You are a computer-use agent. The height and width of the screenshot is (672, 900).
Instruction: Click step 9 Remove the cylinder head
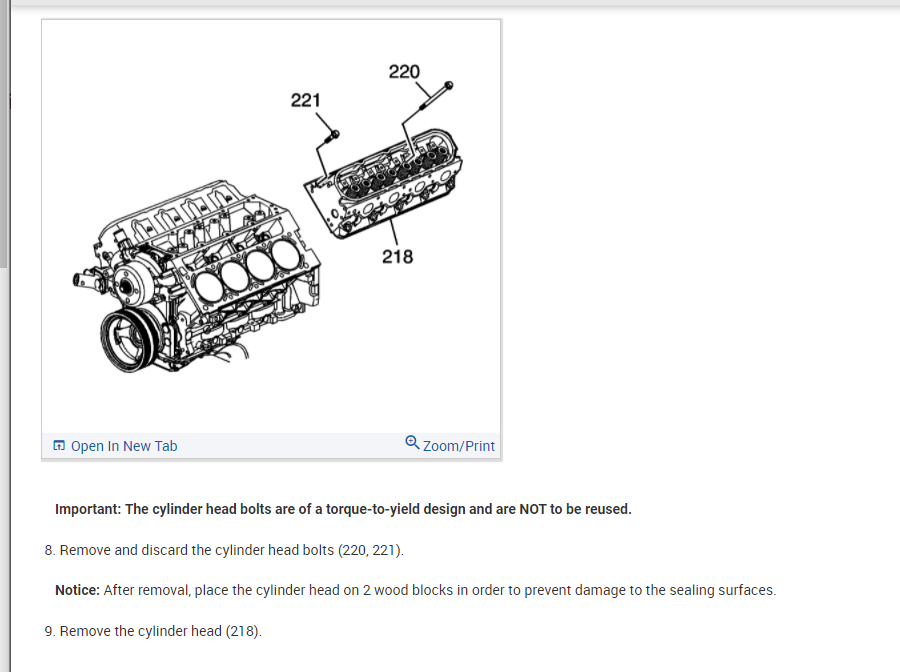point(153,631)
